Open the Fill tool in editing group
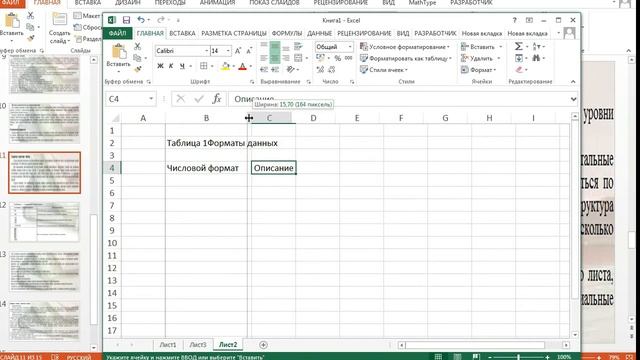This screenshot has width=640, height=360. click(x=518, y=58)
